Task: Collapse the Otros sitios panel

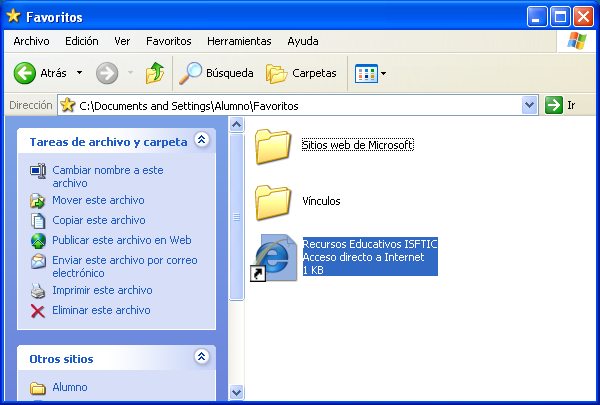Action: click(202, 357)
